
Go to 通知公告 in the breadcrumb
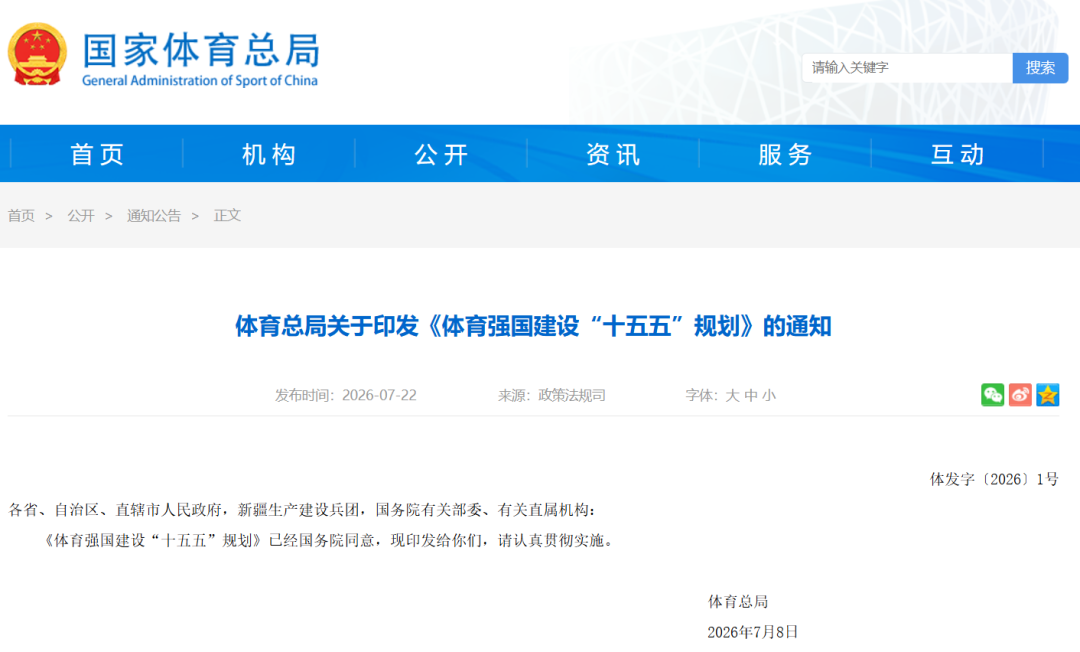pyautogui.click(x=154, y=215)
